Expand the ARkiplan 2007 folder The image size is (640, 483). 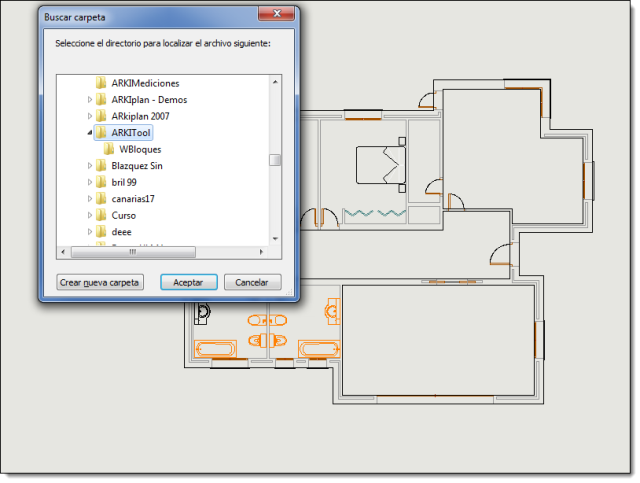[90, 116]
